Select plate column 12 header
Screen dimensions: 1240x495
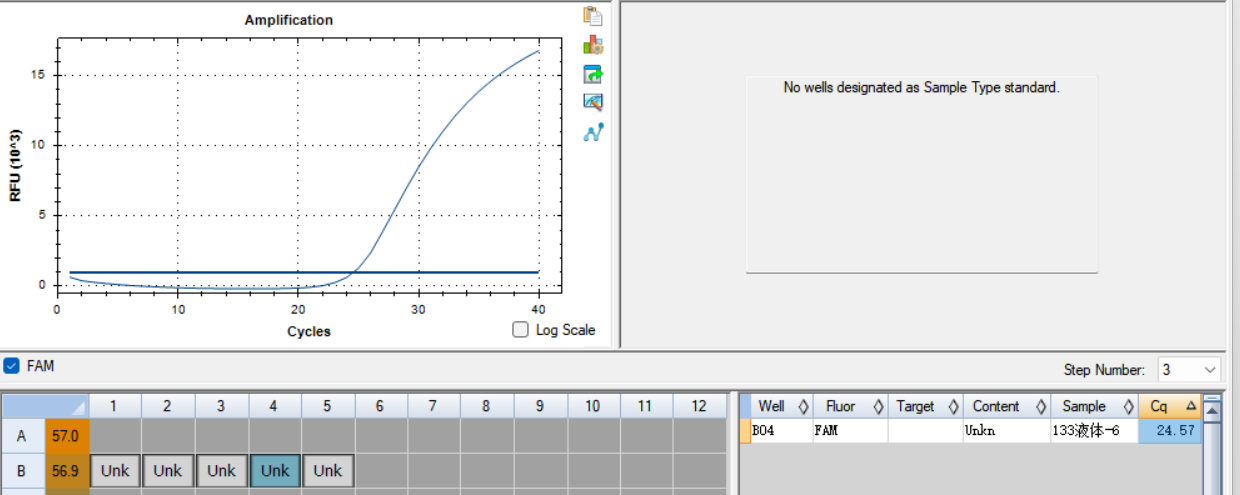click(x=699, y=406)
